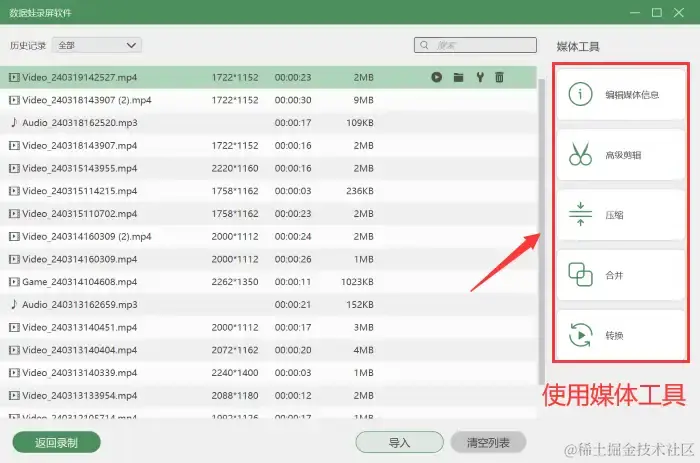Click the 导入 button

[400, 442]
